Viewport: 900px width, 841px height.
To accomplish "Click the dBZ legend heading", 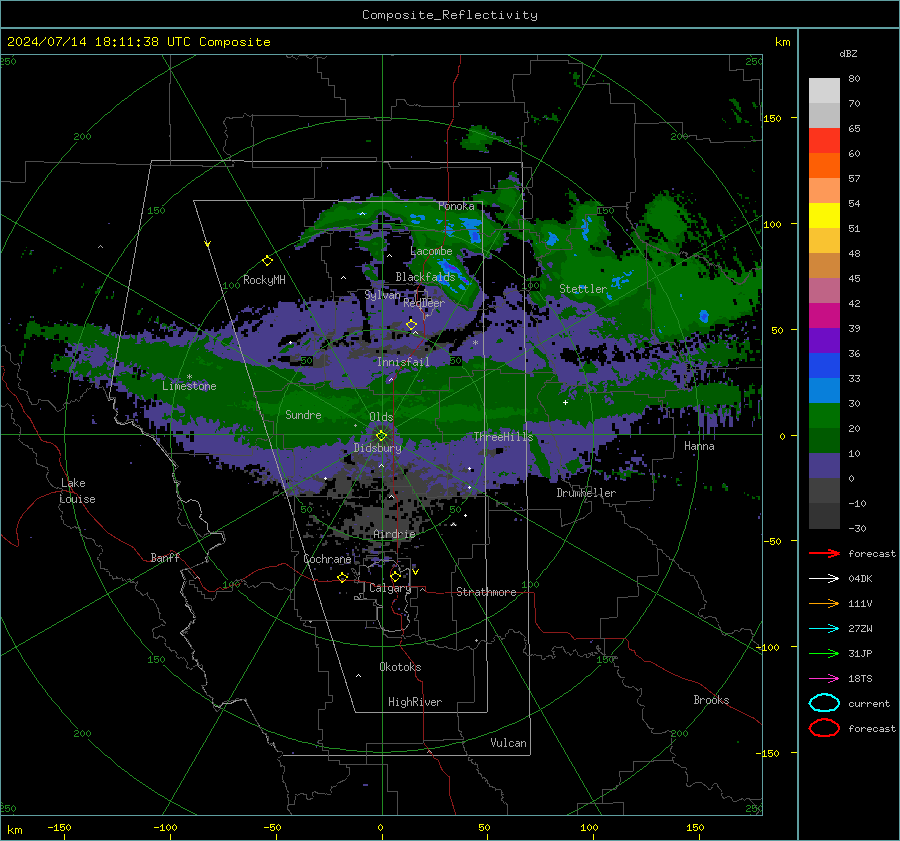I will coord(848,53).
